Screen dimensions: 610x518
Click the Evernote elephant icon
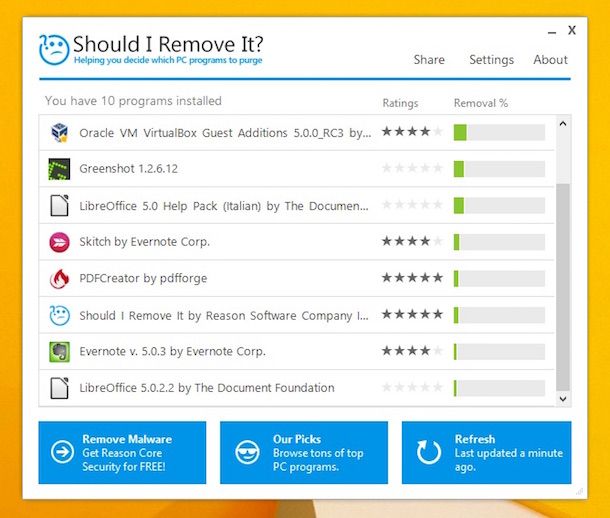(x=60, y=352)
